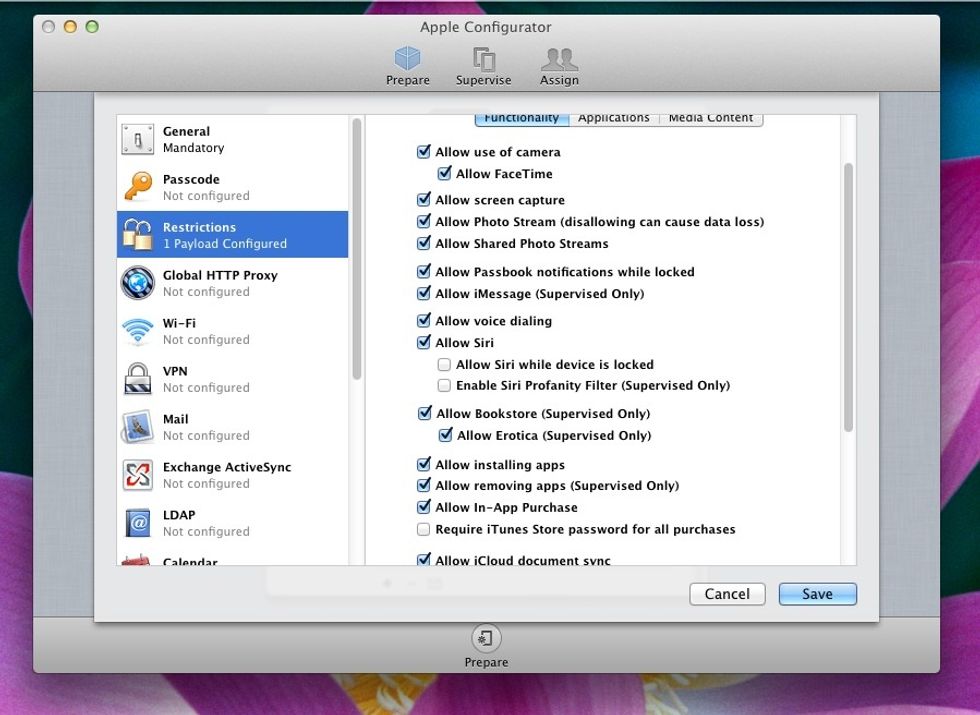Image resolution: width=980 pixels, height=715 pixels.
Task: Switch to the Media Content tab
Action: [x=711, y=119]
